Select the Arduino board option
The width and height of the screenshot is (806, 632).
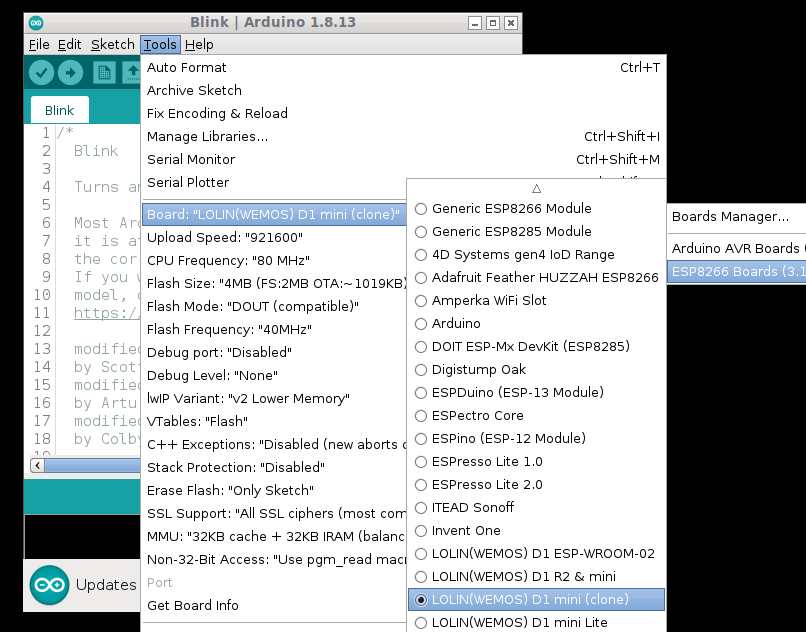tap(536, 323)
